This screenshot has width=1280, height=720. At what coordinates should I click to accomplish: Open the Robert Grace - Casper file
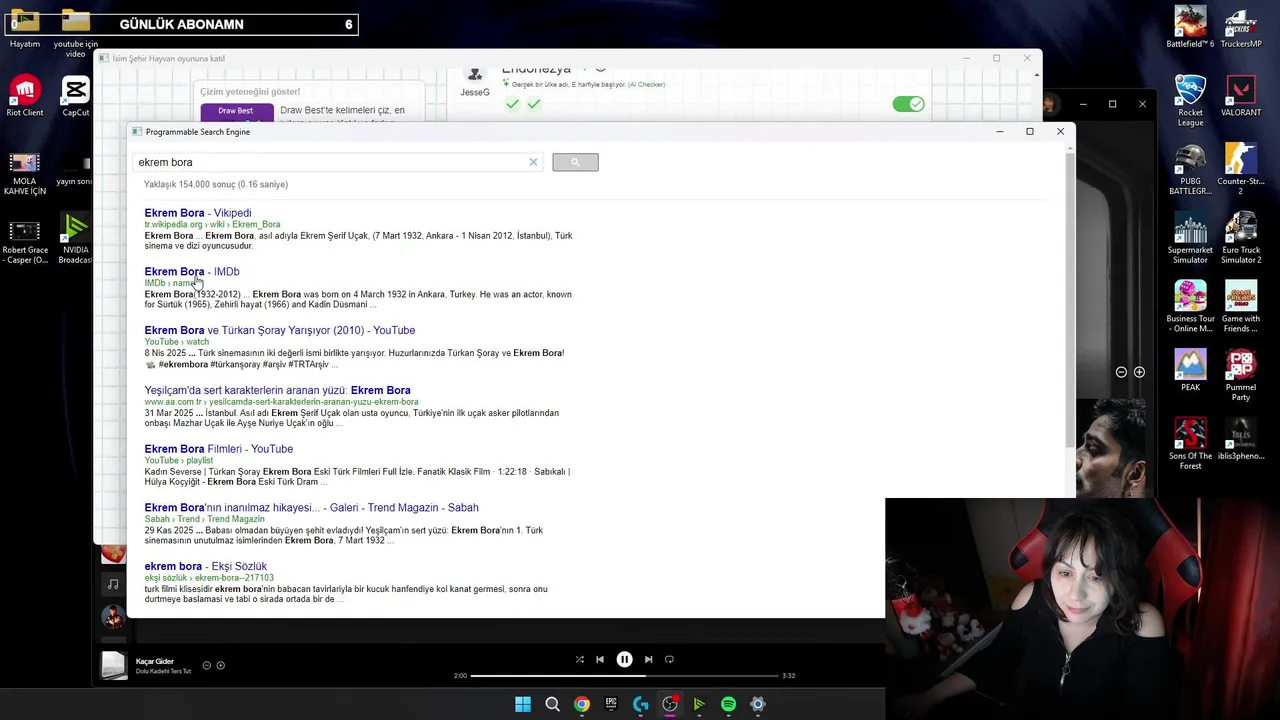[x=24, y=243]
